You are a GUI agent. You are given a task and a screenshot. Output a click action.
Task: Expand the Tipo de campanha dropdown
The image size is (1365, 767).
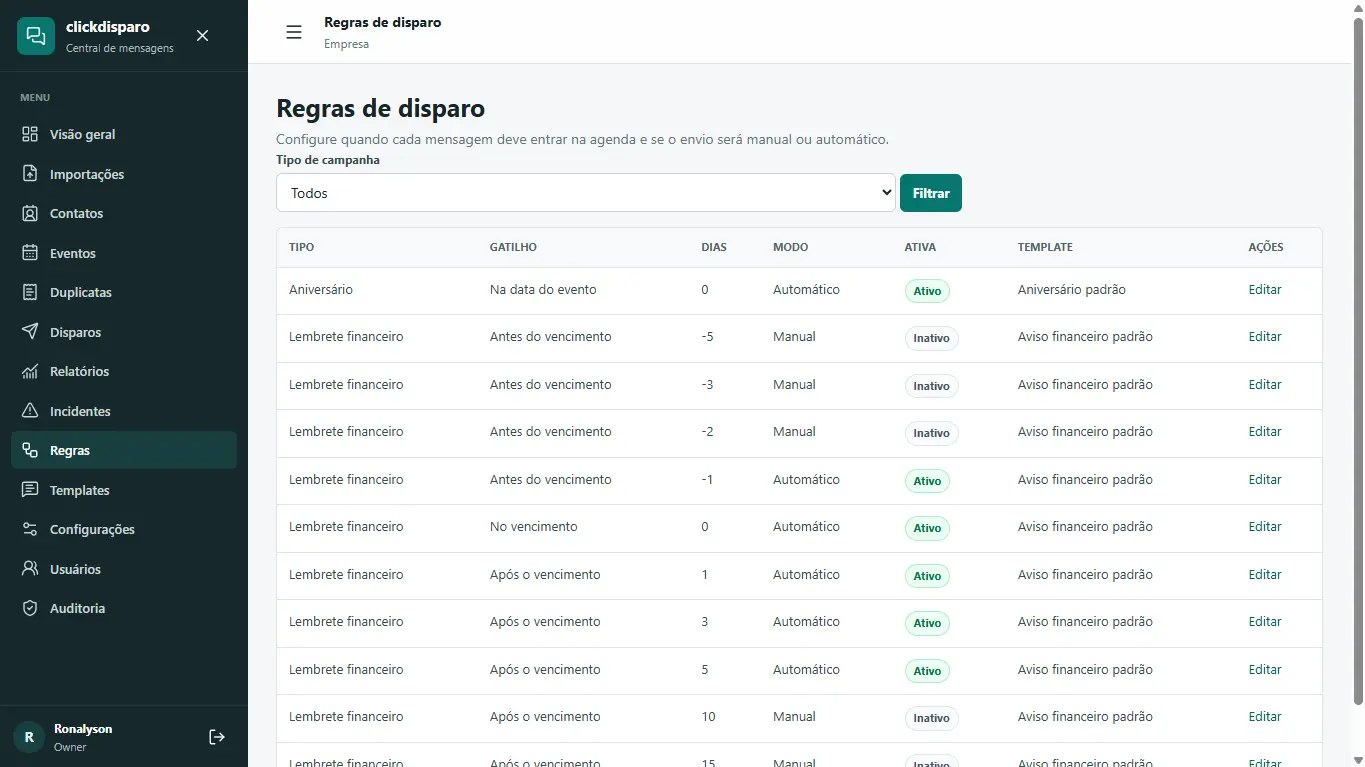click(x=586, y=193)
